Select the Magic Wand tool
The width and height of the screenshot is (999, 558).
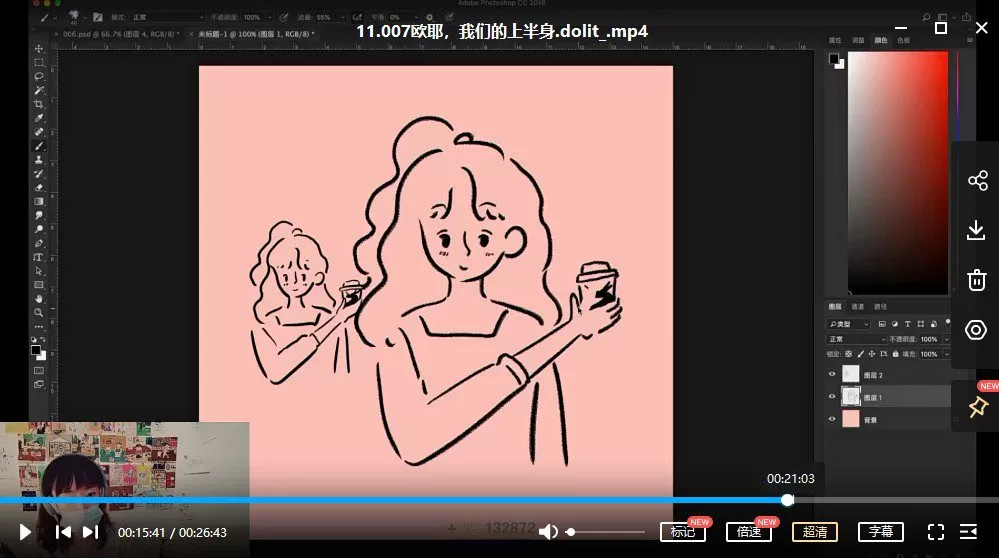(x=39, y=90)
